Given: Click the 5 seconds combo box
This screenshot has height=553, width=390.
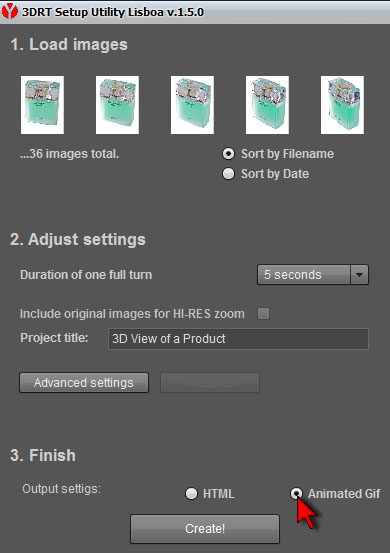Looking at the screenshot, I should tap(313, 274).
